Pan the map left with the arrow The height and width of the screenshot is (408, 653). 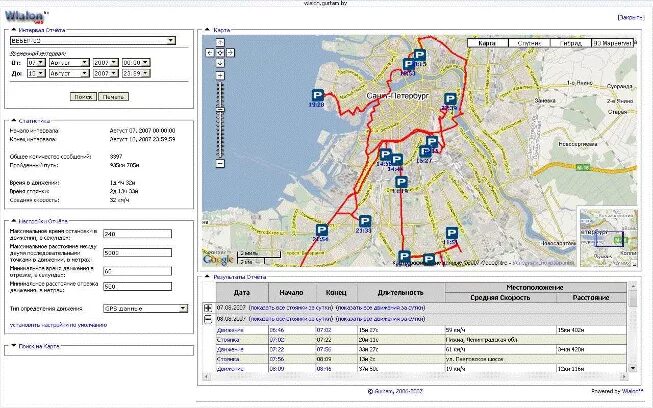[210, 53]
